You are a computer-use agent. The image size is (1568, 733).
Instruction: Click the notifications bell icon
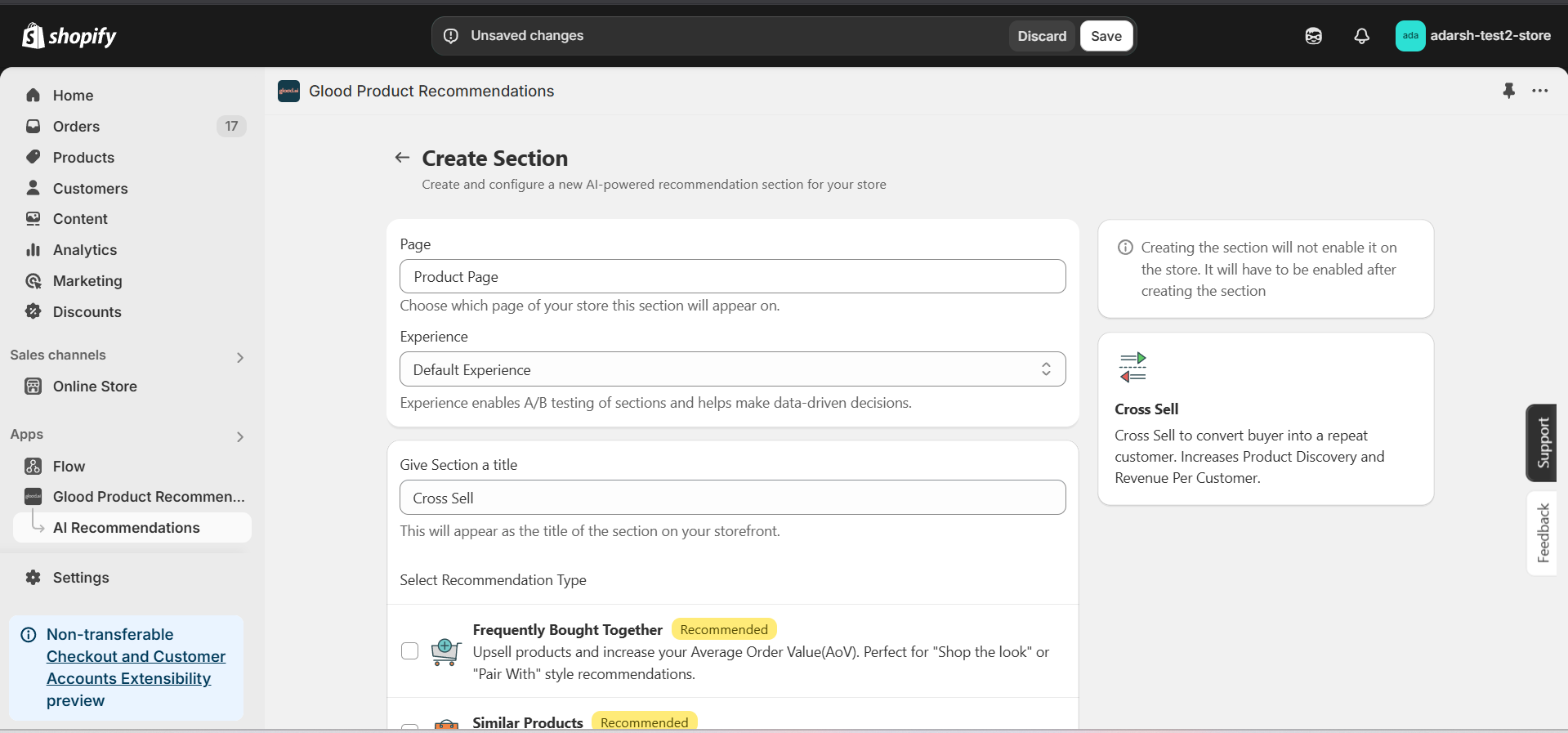click(1361, 36)
